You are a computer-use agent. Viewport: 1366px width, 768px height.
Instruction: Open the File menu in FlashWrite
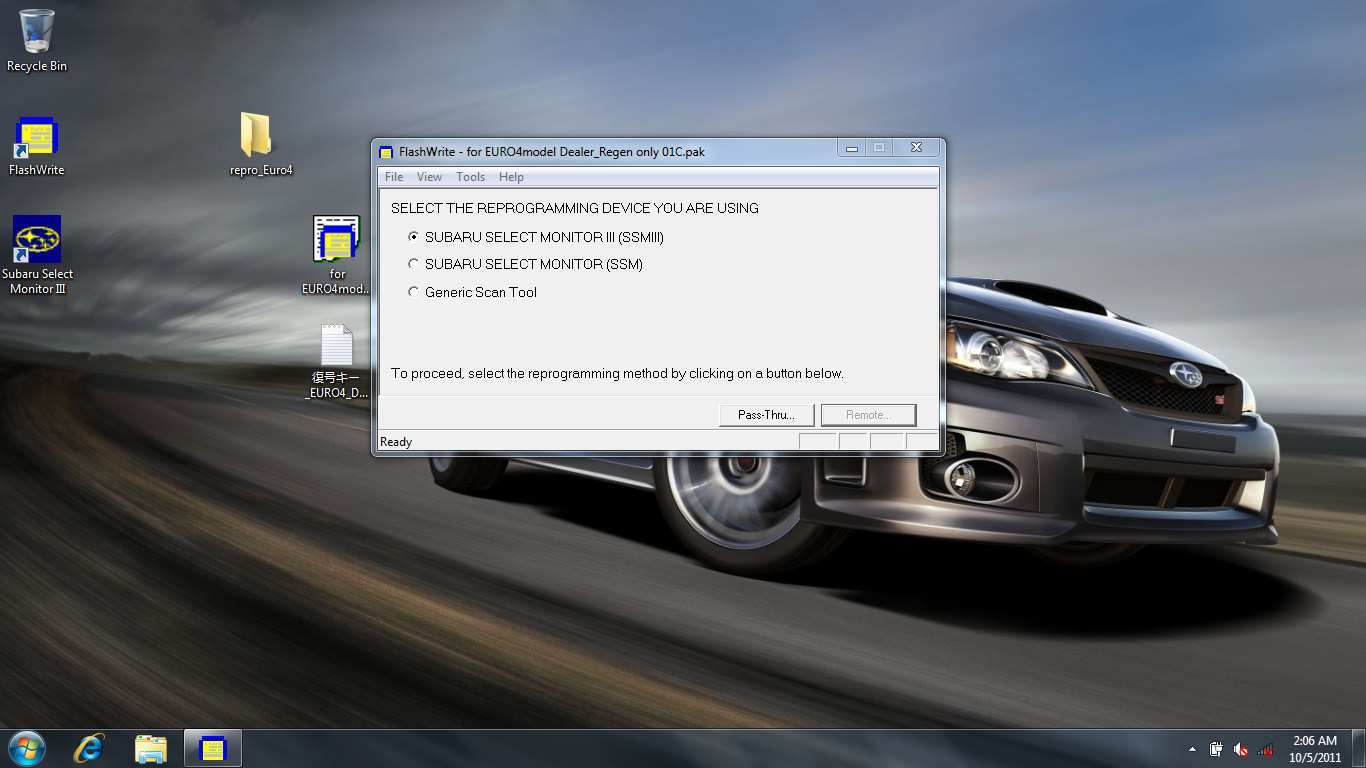point(394,177)
